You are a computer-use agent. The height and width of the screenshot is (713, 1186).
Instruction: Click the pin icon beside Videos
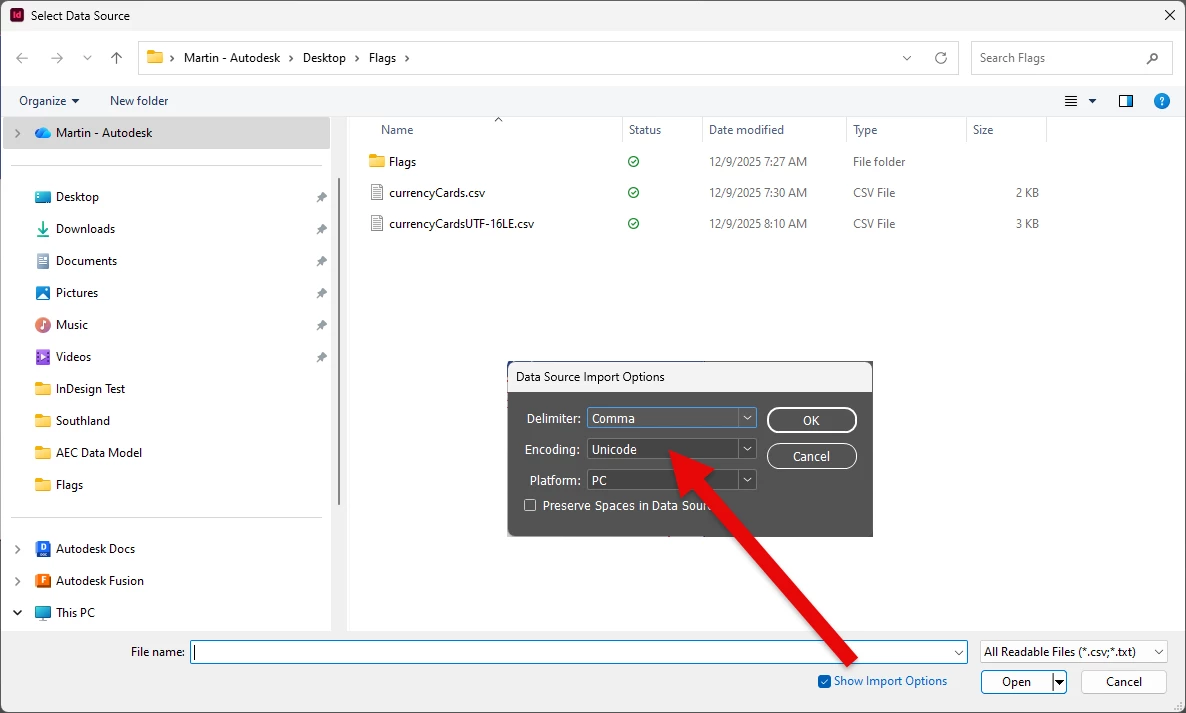click(321, 357)
